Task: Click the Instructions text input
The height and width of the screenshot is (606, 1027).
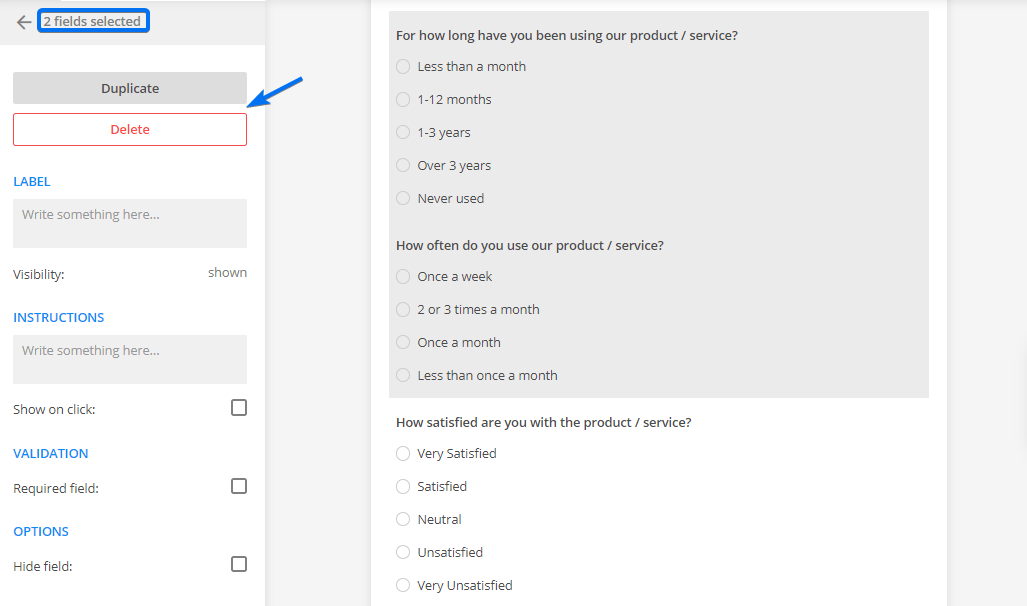Action: 130,359
